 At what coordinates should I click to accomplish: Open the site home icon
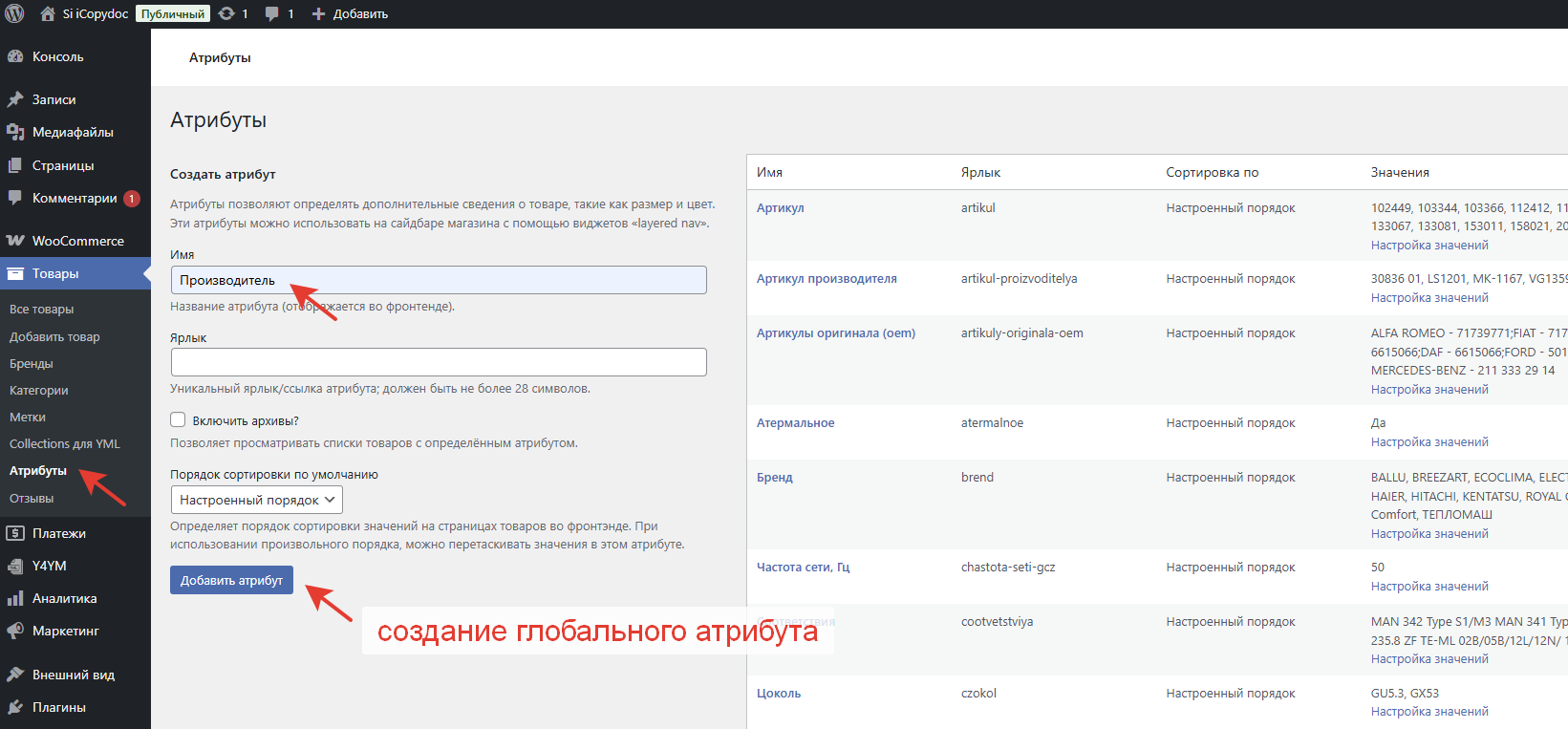tap(47, 13)
